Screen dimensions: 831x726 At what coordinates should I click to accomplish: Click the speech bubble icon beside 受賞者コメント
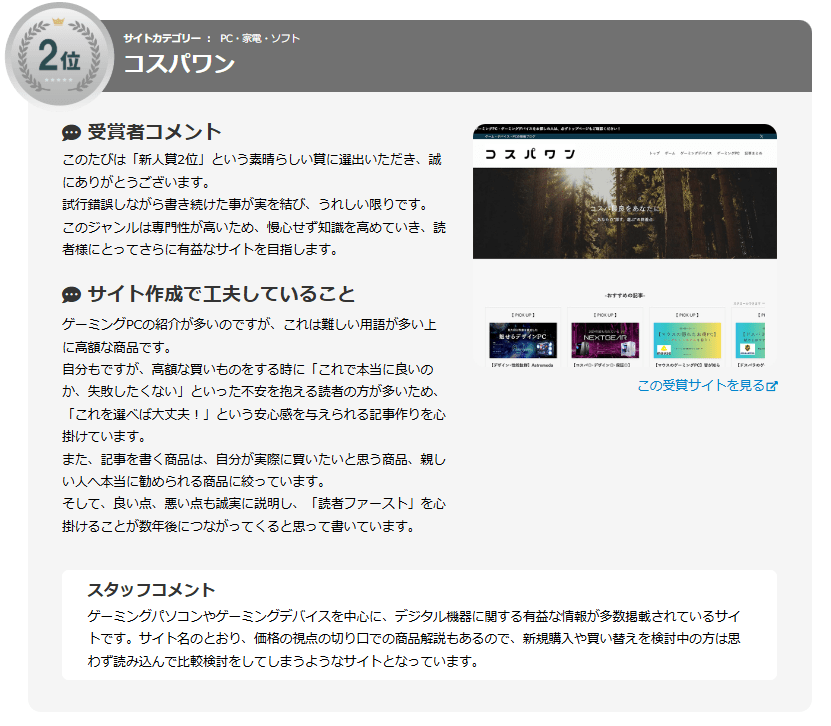click(71, 133)
